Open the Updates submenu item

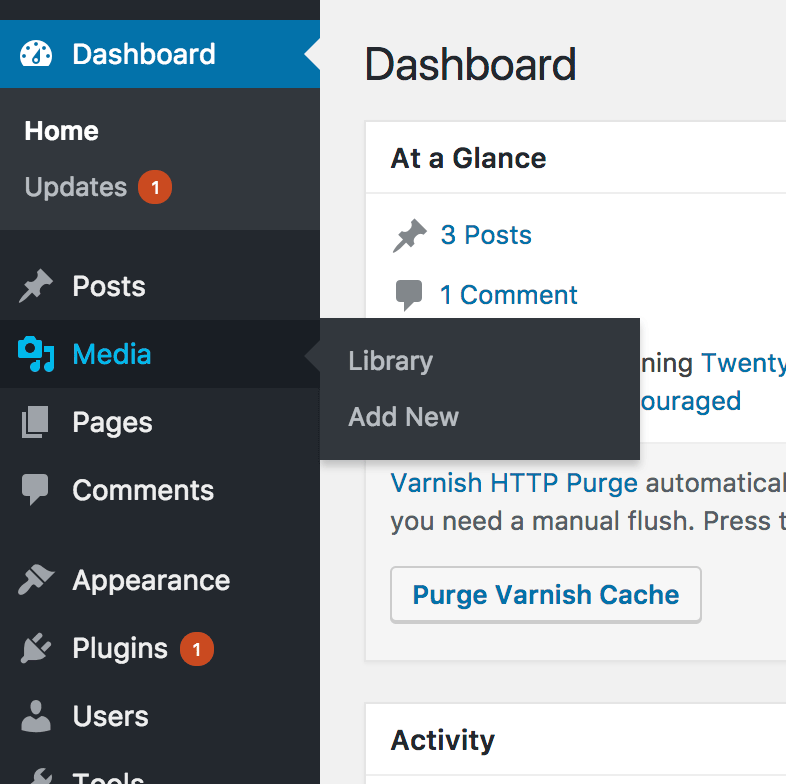point(76,187)
